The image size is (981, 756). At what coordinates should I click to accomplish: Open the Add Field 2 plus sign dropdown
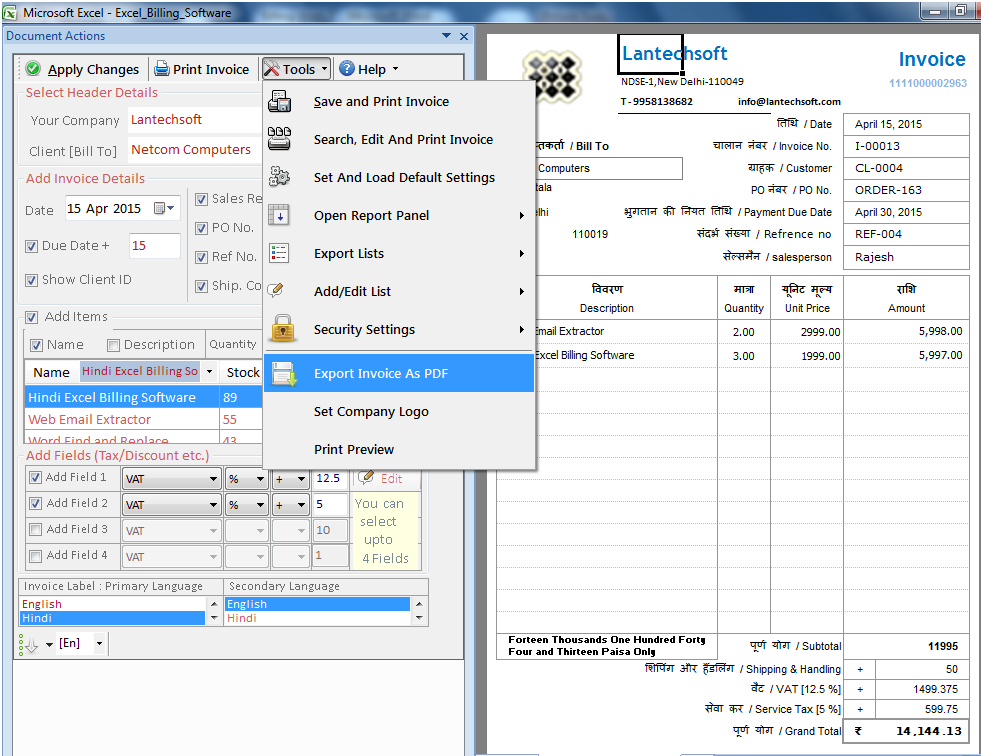click(x=302, y=504)
